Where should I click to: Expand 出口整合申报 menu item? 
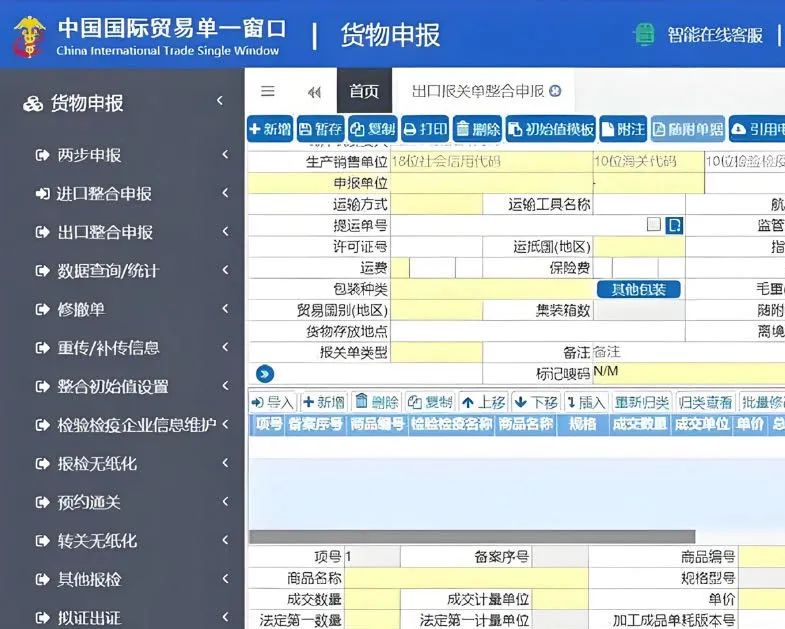(x=131, y=232)
